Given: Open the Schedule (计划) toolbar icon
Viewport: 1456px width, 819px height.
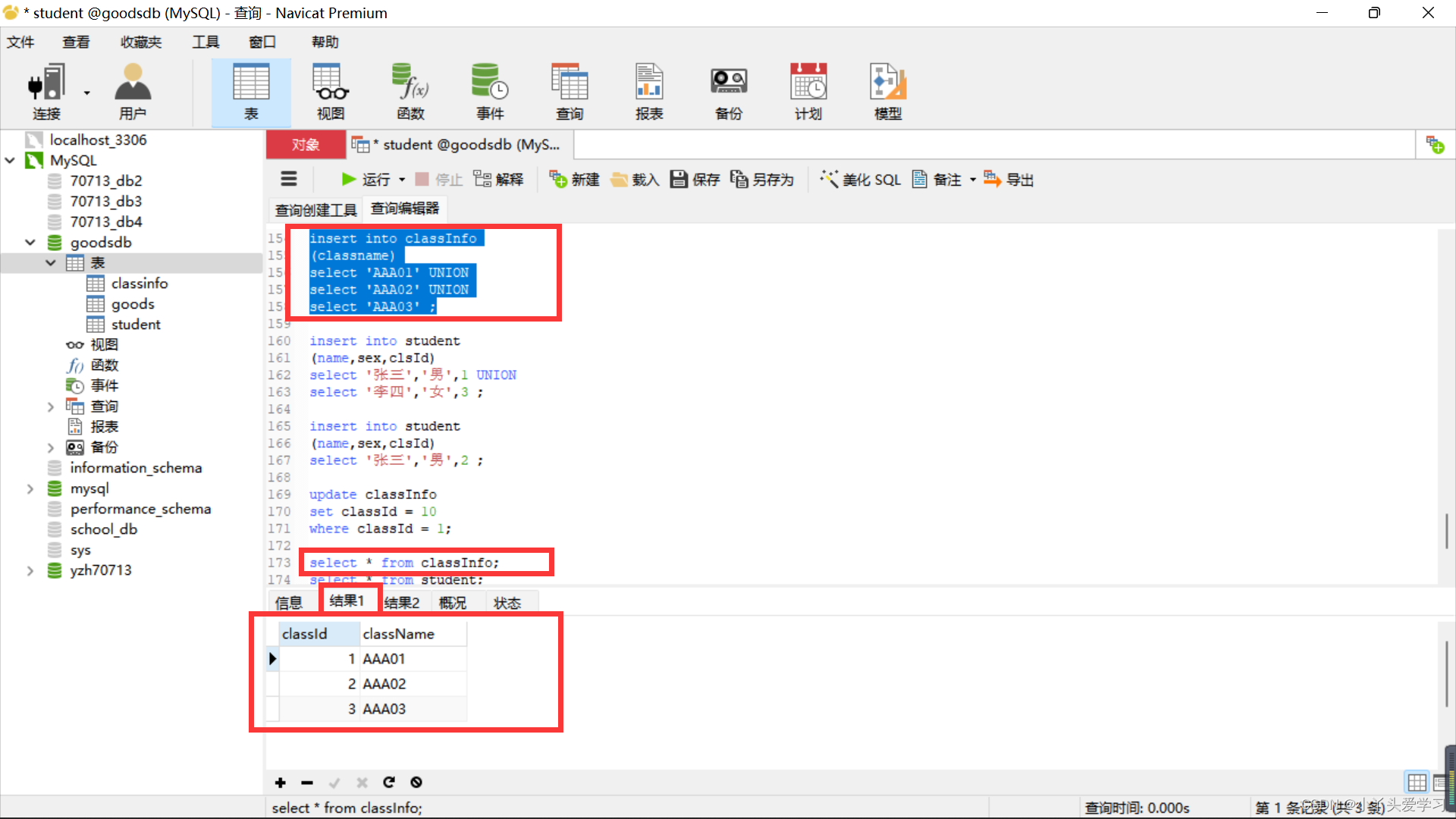Looking at the screenshot, I should 808,92.
